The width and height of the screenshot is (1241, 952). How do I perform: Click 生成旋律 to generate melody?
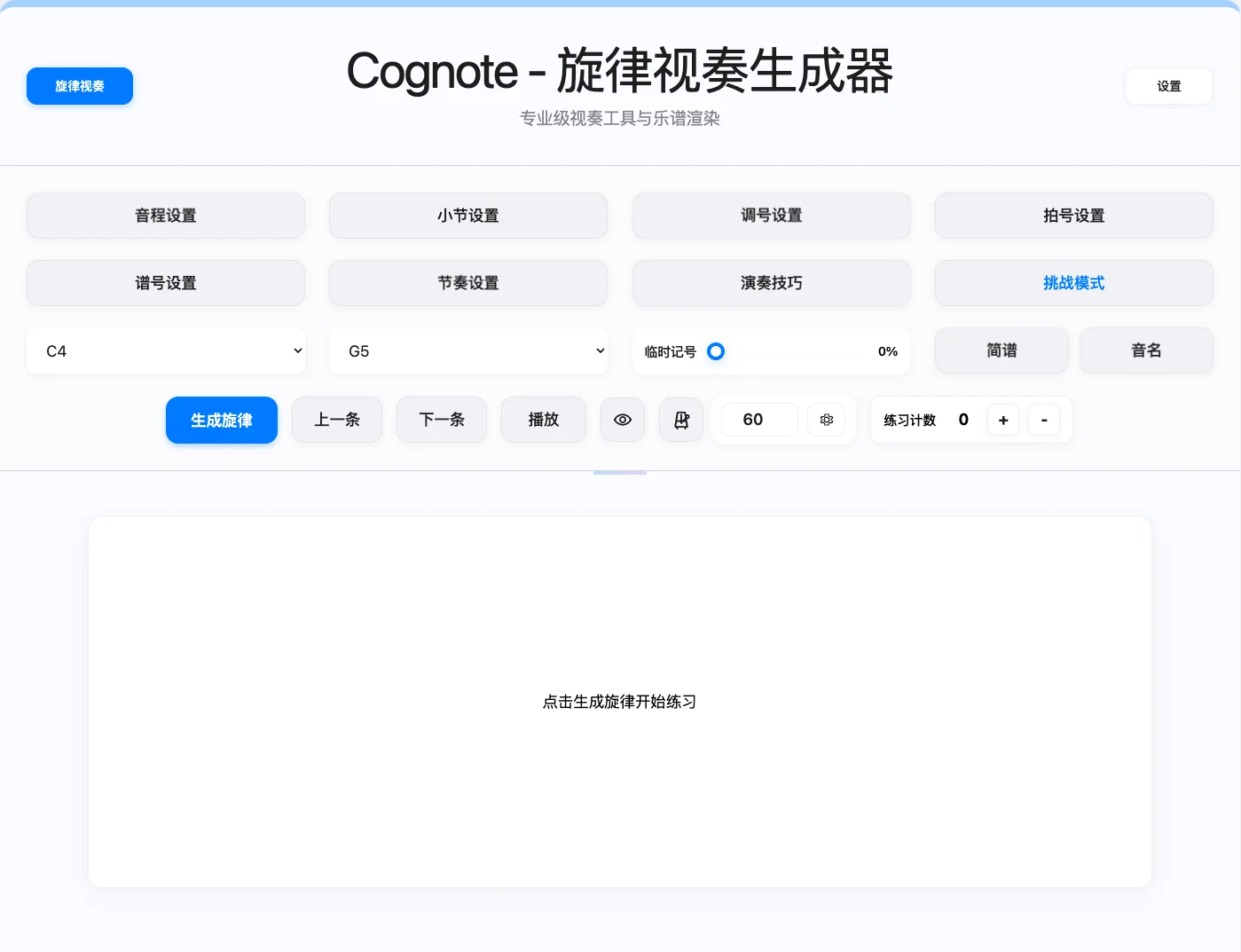(x=222, y=420)
